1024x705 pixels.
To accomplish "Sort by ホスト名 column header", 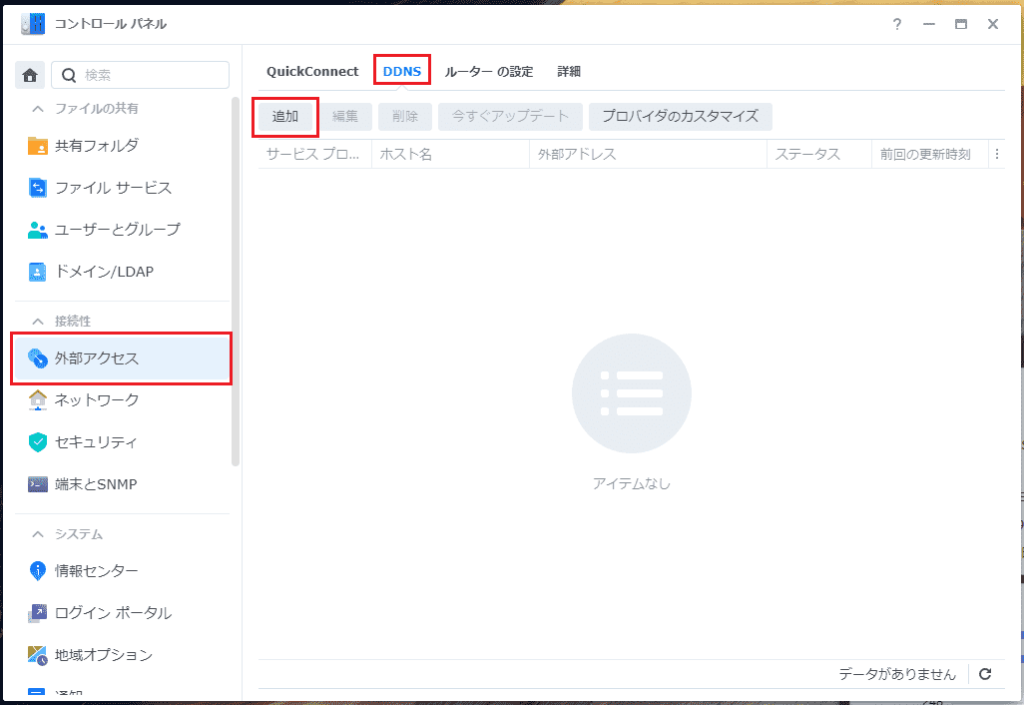I will coord(451,155).
